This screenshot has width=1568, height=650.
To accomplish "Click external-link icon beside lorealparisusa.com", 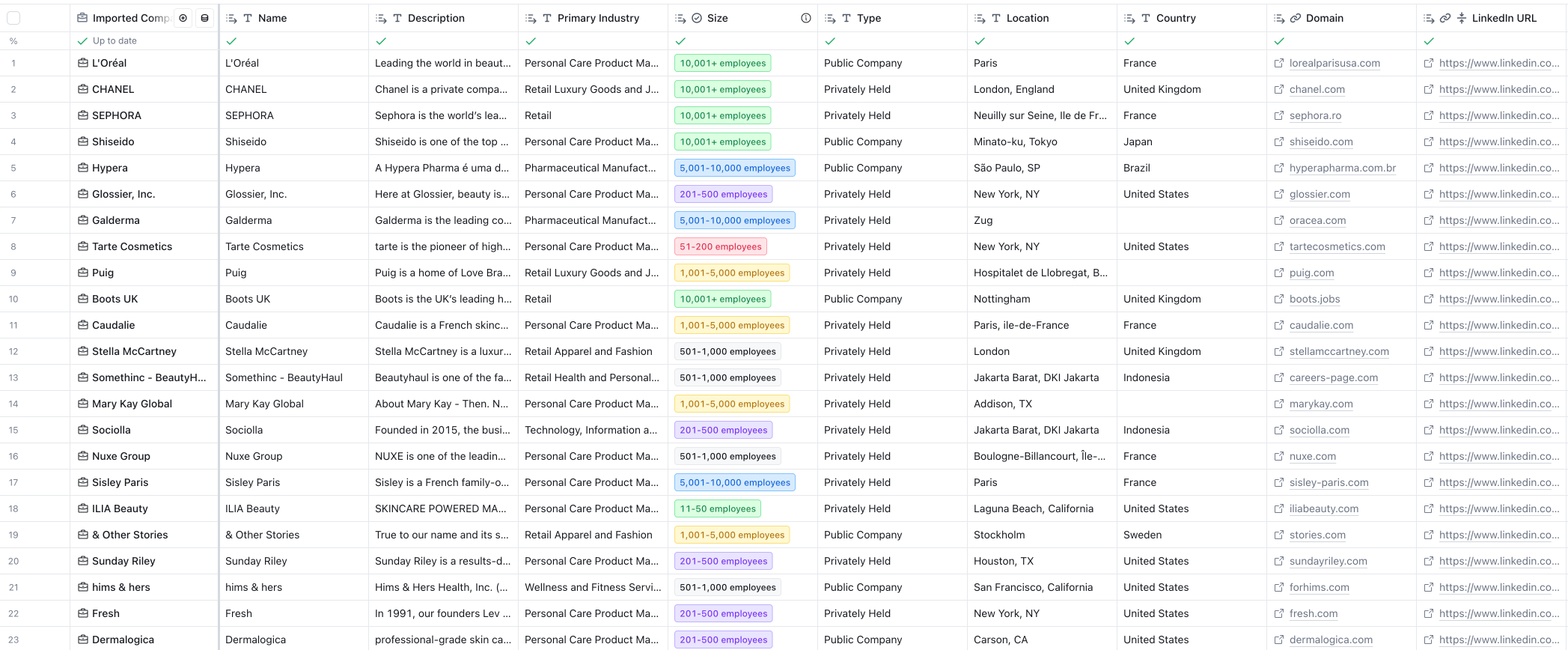I will pyautogui.click(x=1279, y=63).
